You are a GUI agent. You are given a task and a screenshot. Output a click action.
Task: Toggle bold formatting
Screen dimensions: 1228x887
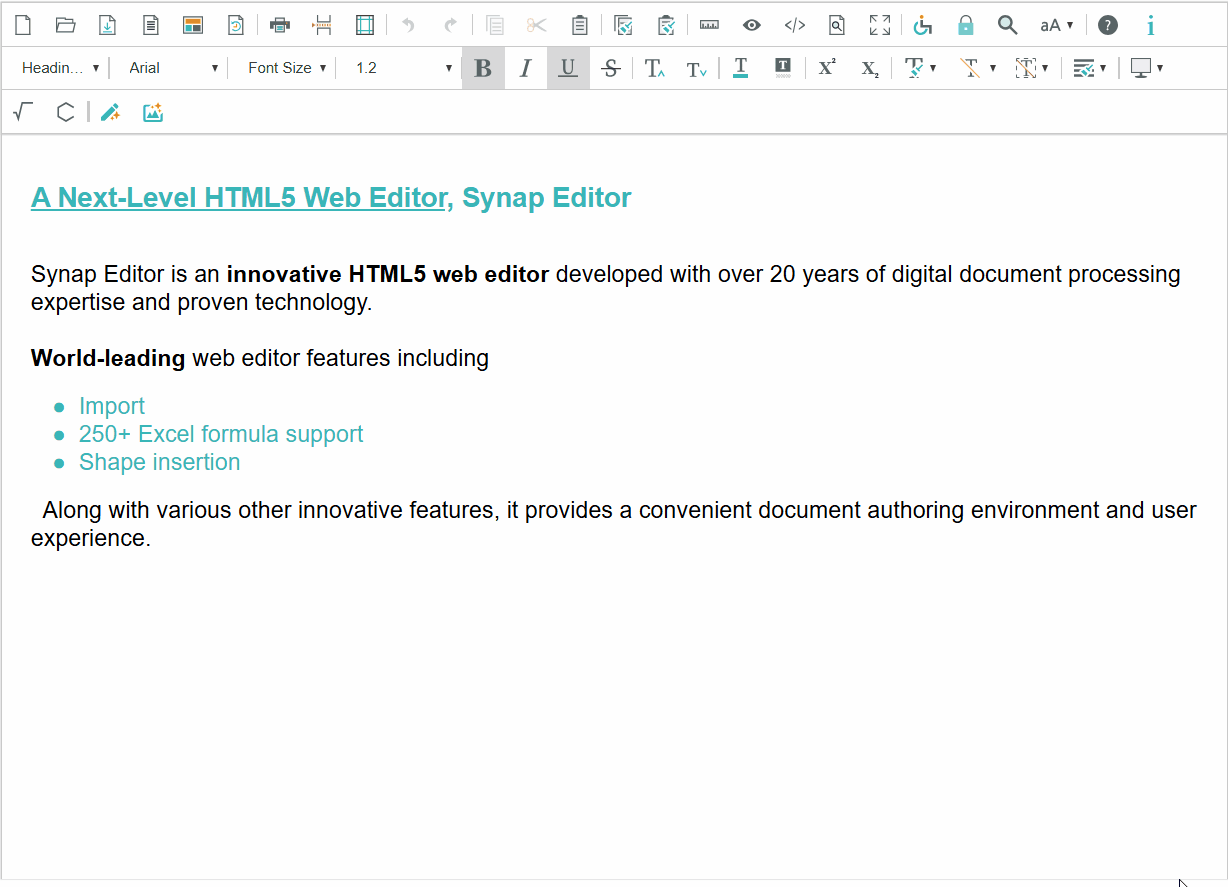click(x=483, y=68)
